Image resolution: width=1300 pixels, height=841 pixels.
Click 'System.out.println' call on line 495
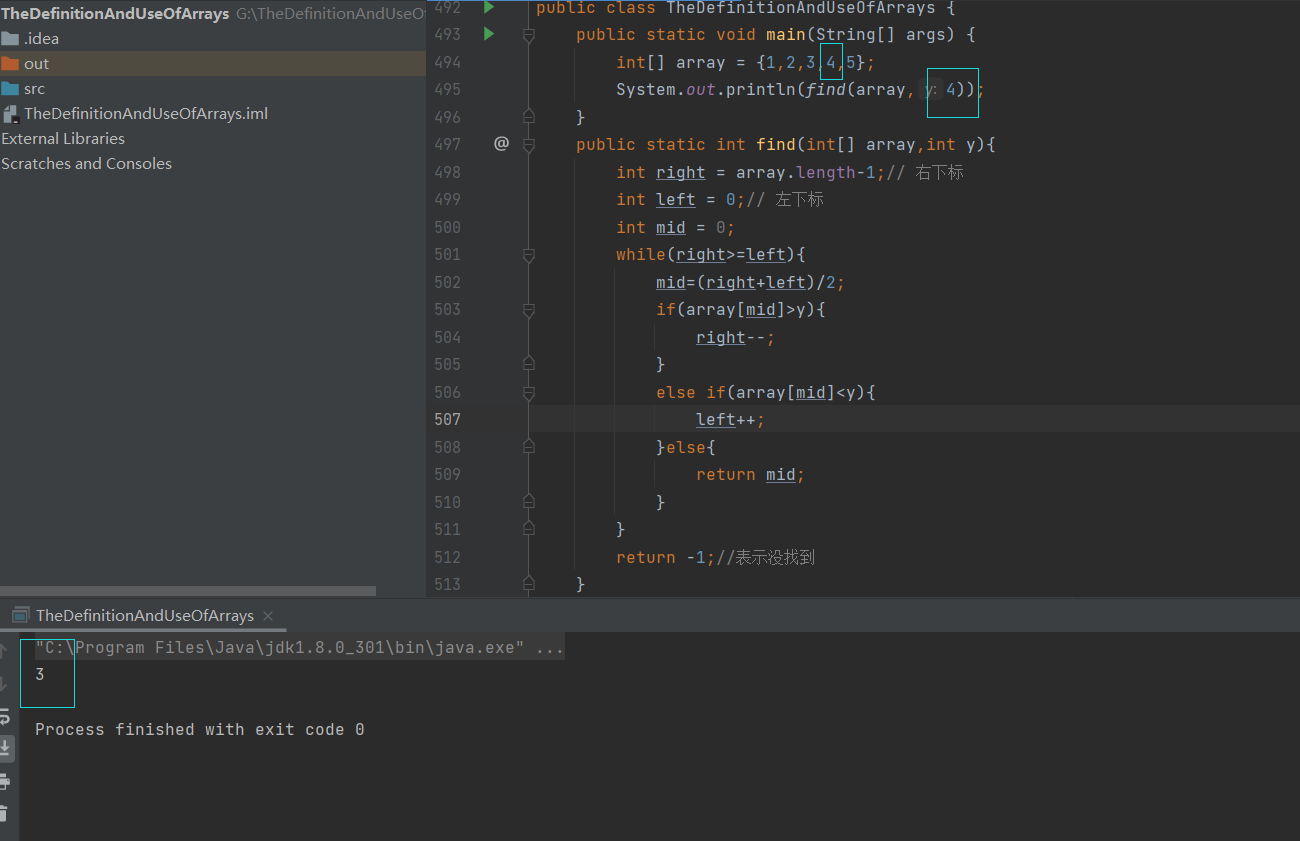[705, 89]
